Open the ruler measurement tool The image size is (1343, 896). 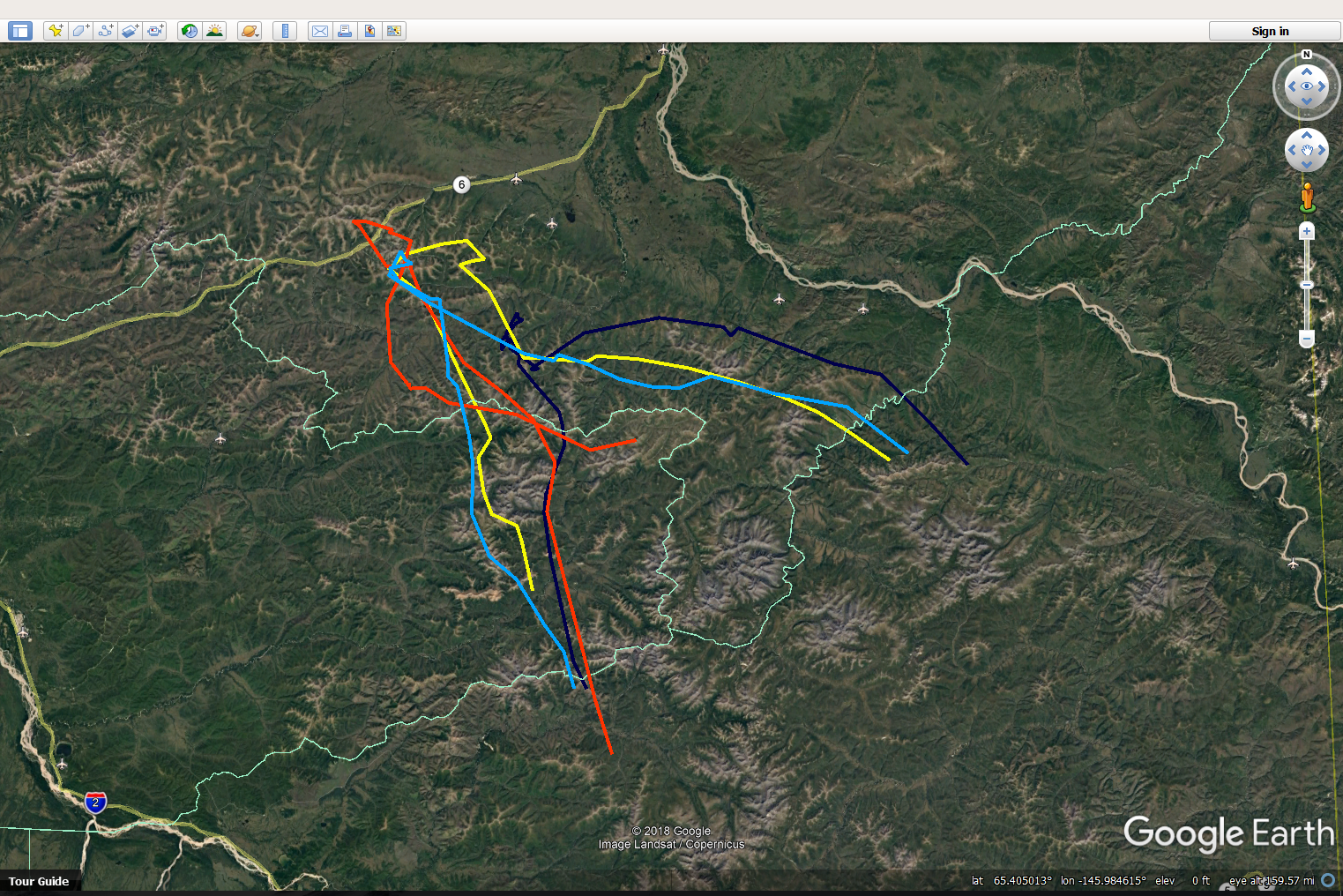284,31
